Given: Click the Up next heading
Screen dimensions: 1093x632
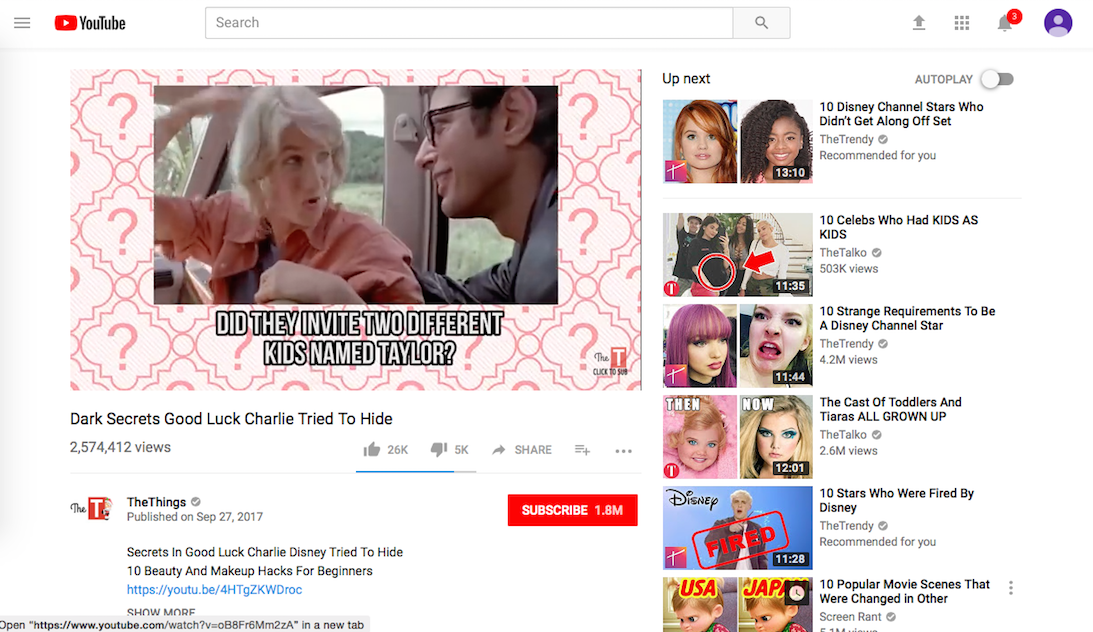Looking at the screenshot, I should 686,79.
